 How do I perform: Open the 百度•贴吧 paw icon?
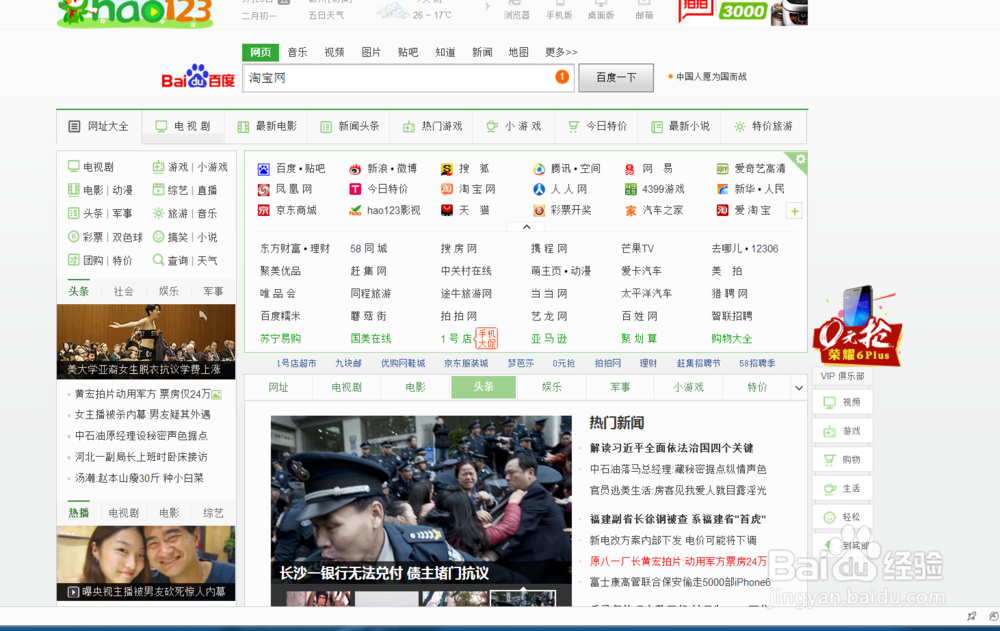[x=263, y=169]
